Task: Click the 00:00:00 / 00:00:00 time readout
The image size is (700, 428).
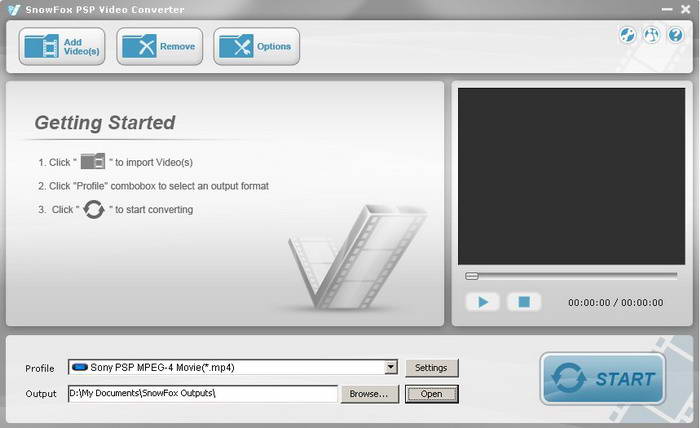Action: 616,303
